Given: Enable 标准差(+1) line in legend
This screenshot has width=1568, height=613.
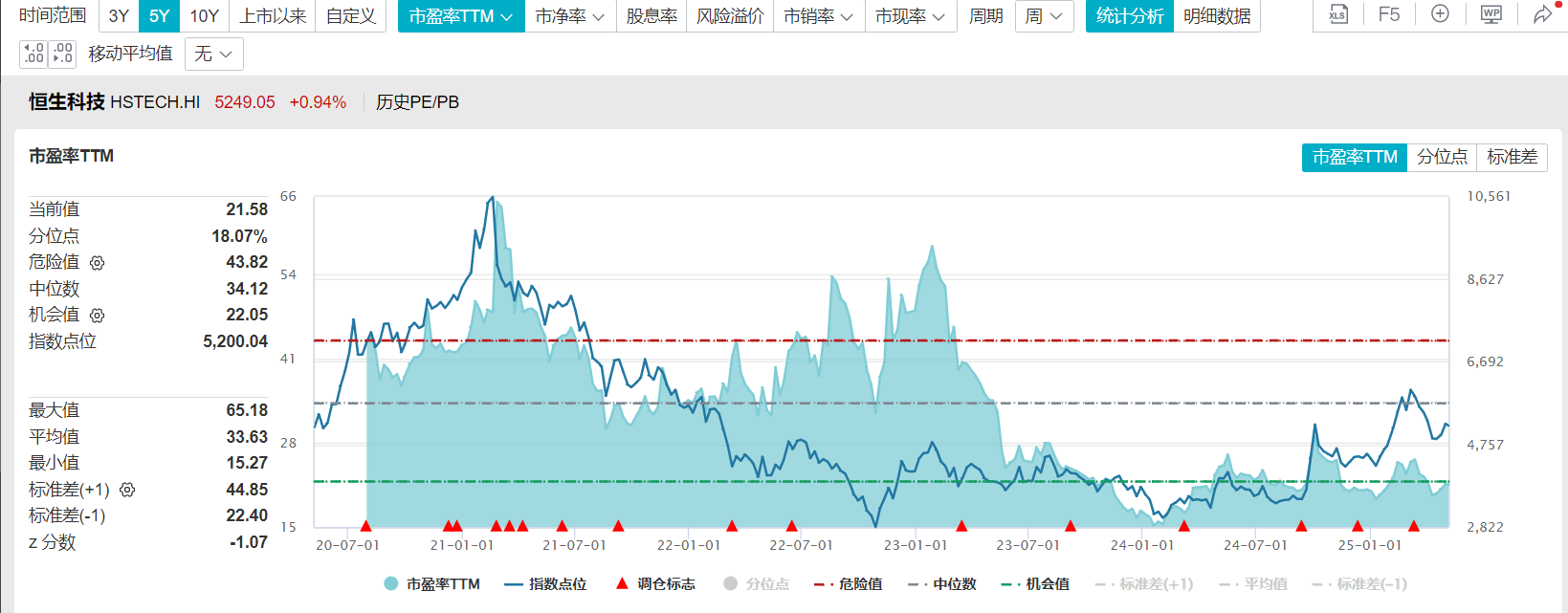Looking at the screenshot, I should 1143,583.
